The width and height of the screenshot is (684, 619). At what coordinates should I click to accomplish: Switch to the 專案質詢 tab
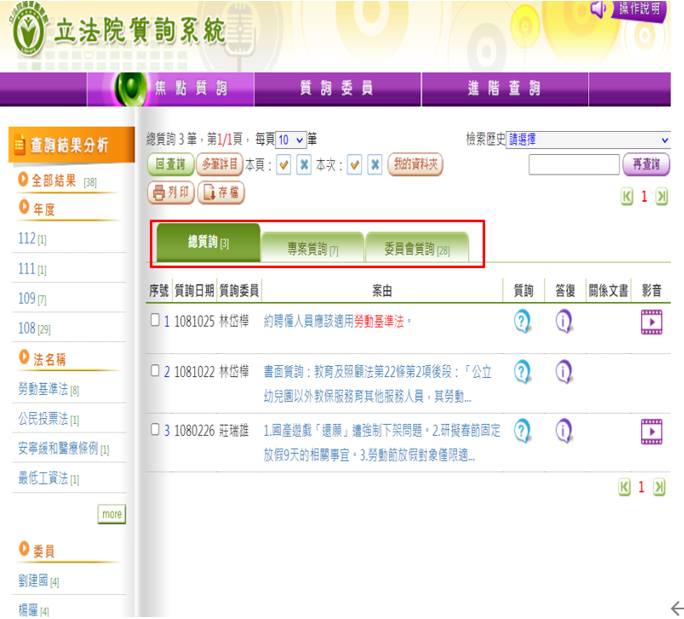pyautogui.click(x=313, y=247)
